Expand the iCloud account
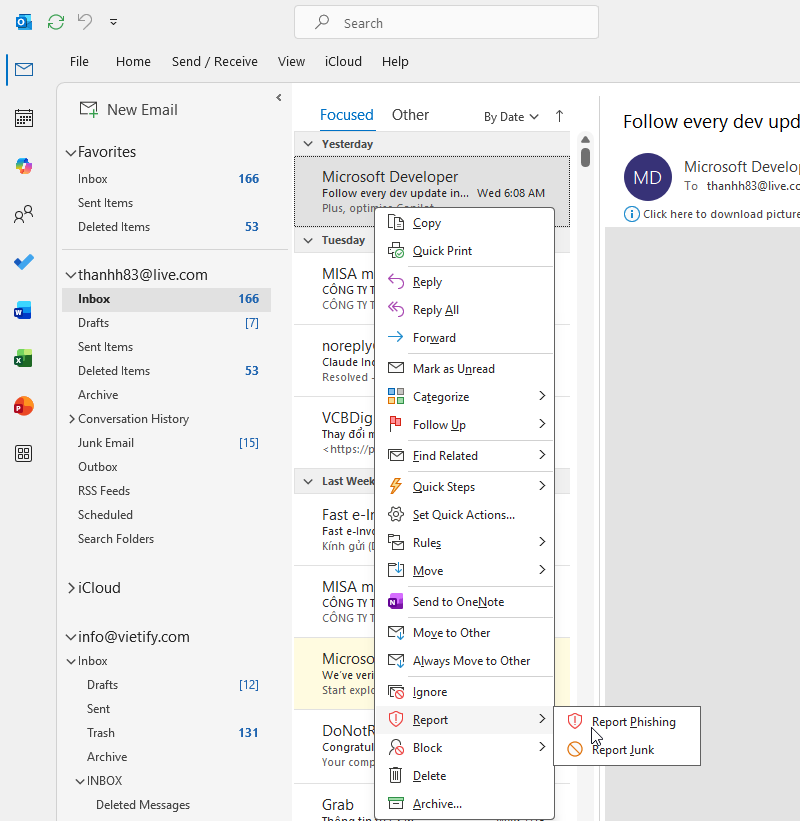 pyautogui.click(x=71, y=588)
